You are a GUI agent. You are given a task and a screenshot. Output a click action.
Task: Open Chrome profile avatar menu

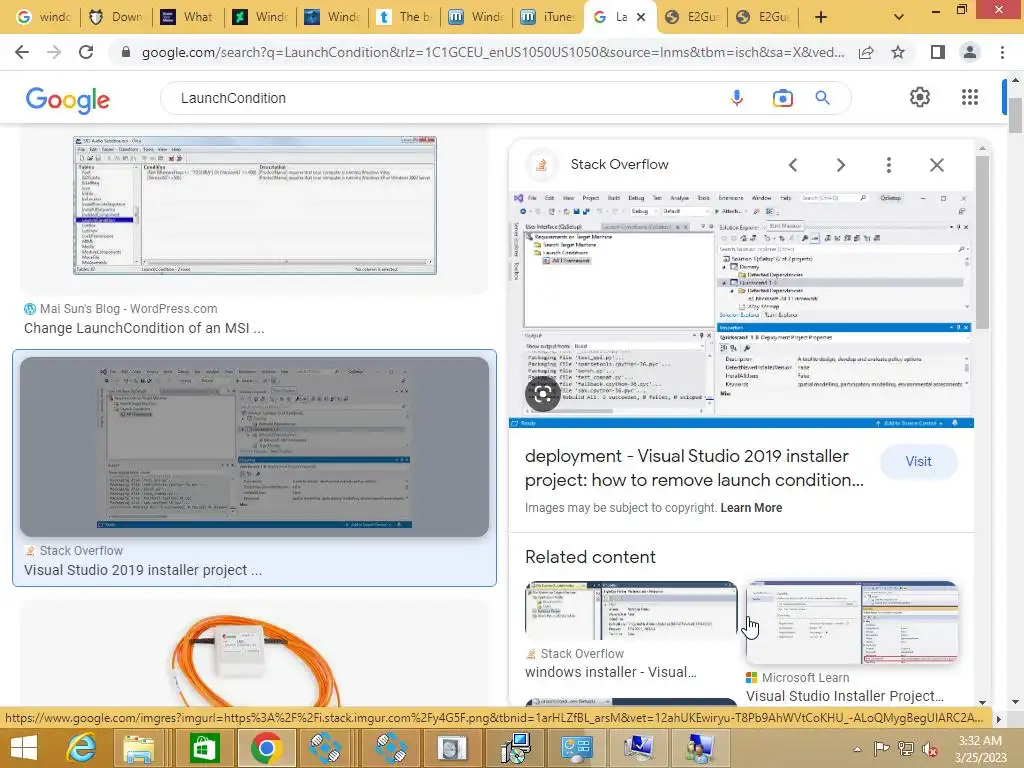[970, 52]
